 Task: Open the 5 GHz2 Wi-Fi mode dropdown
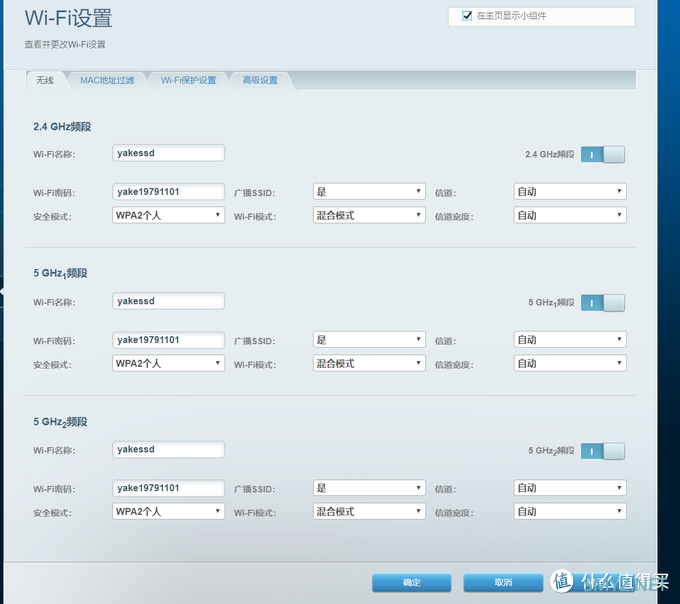click(369, 511)
